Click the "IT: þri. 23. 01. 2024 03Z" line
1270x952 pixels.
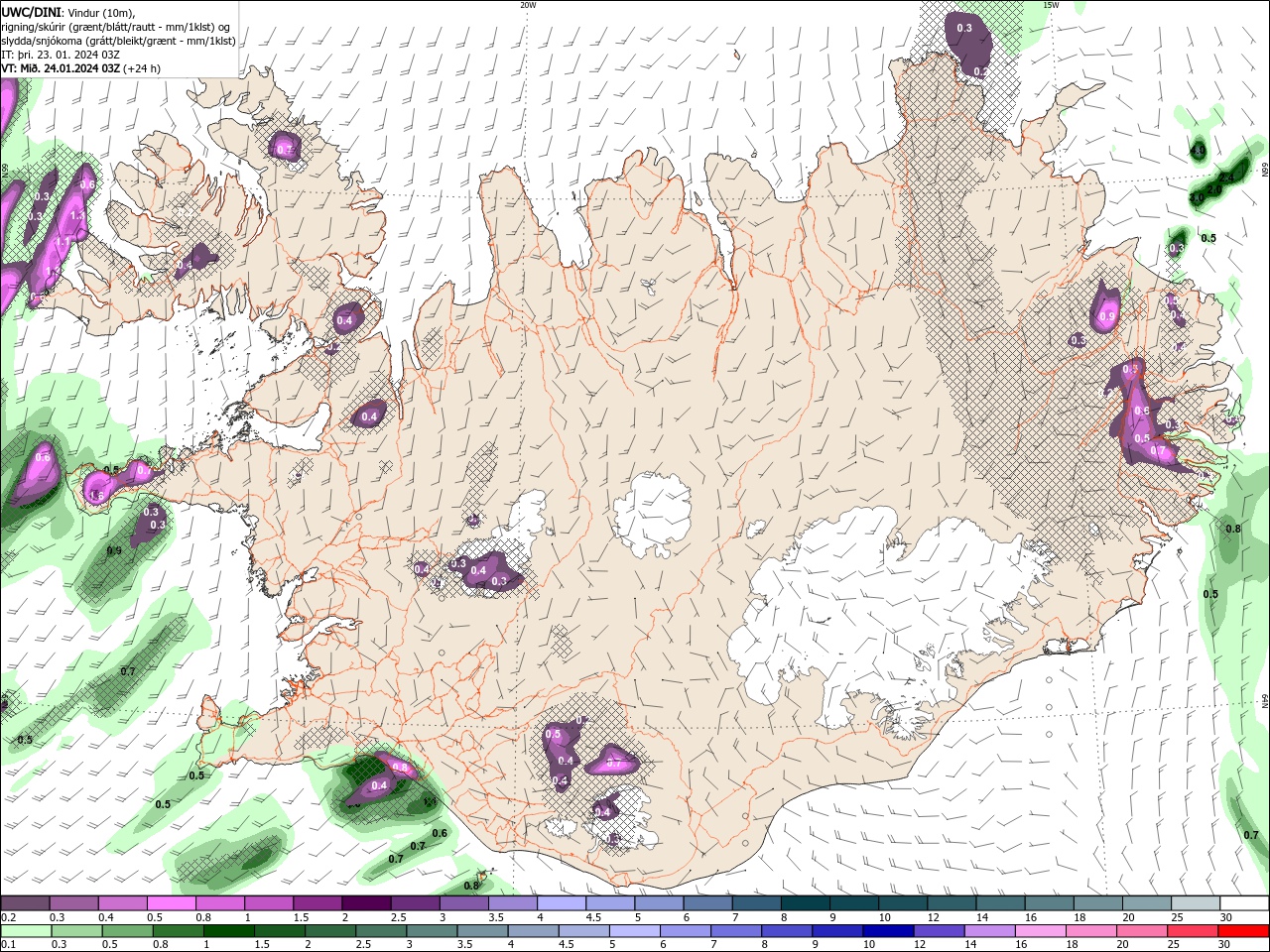[61, 55]
